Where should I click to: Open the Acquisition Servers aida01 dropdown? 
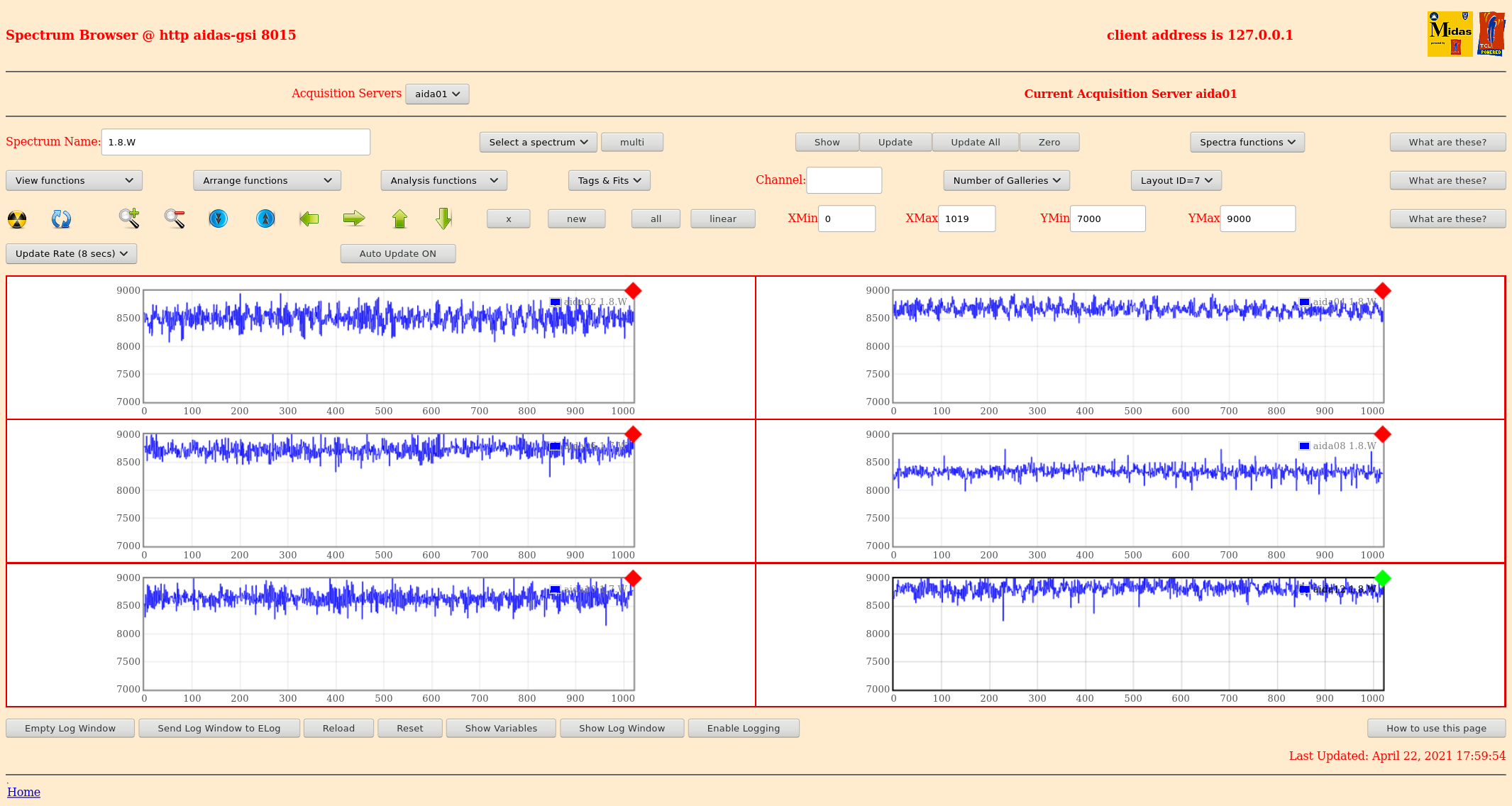pyautogui.click(x=437, y=94)
